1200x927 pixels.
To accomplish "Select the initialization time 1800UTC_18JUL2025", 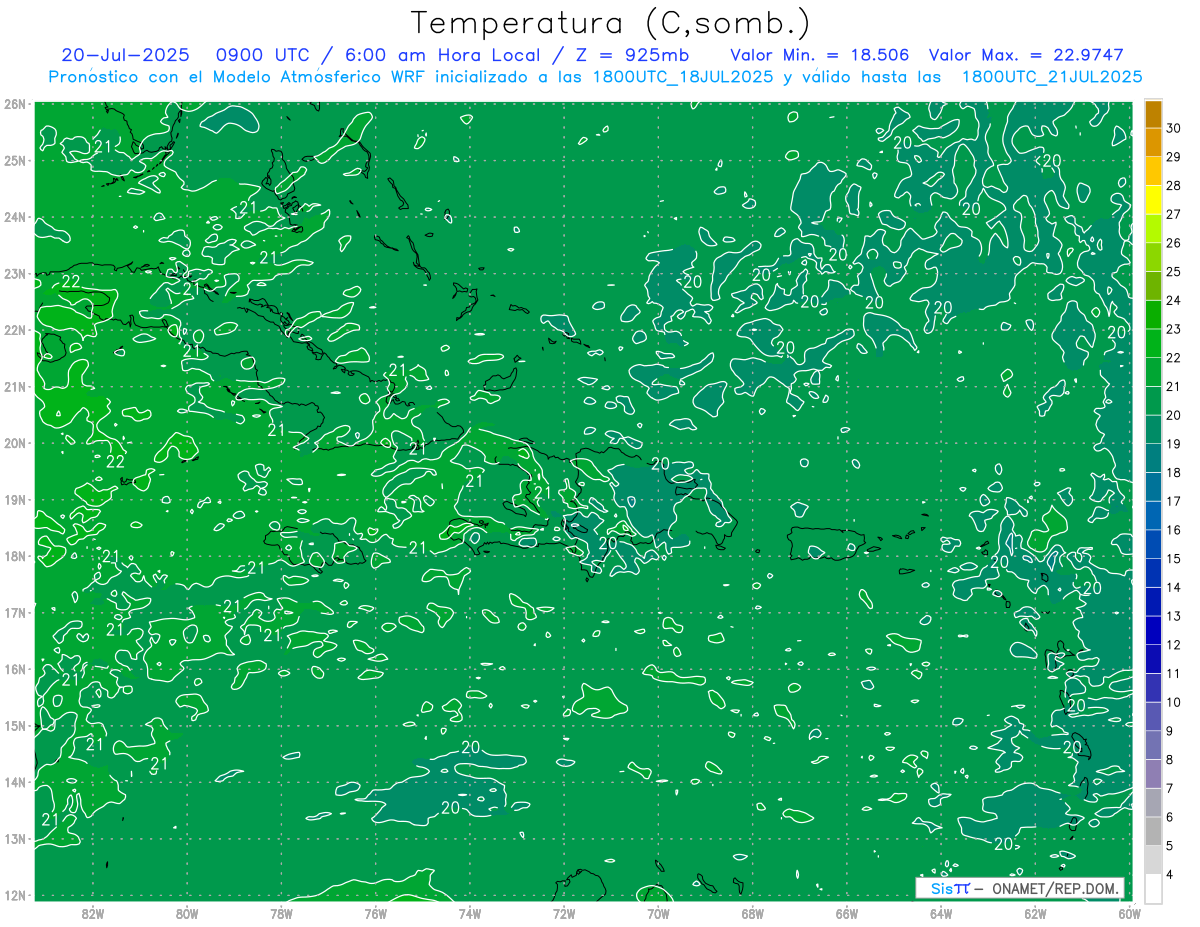I will [x=682, y=76].
